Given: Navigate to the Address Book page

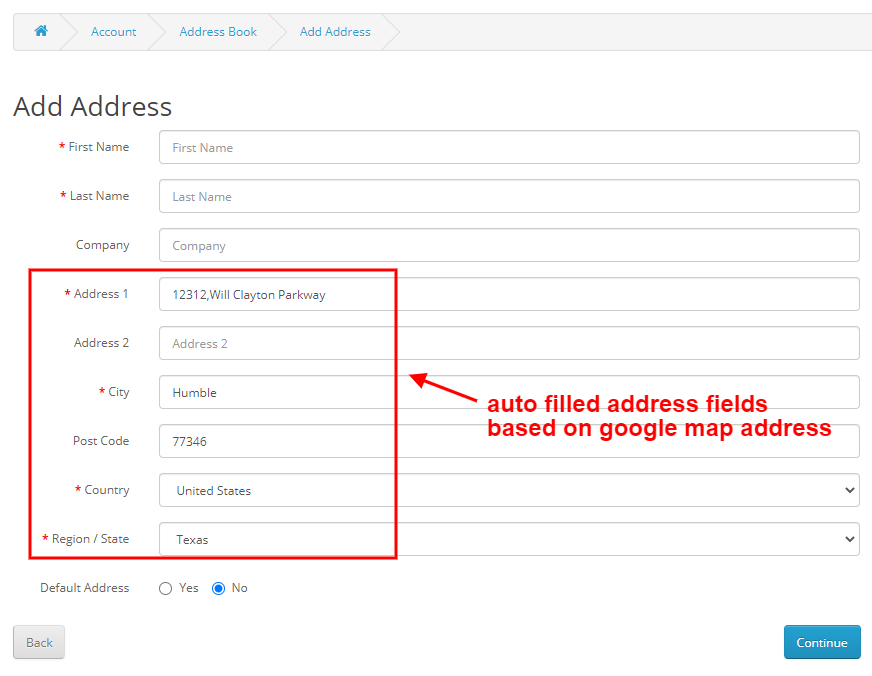Looking at the screenshot, I should click(x=218, y=31).
